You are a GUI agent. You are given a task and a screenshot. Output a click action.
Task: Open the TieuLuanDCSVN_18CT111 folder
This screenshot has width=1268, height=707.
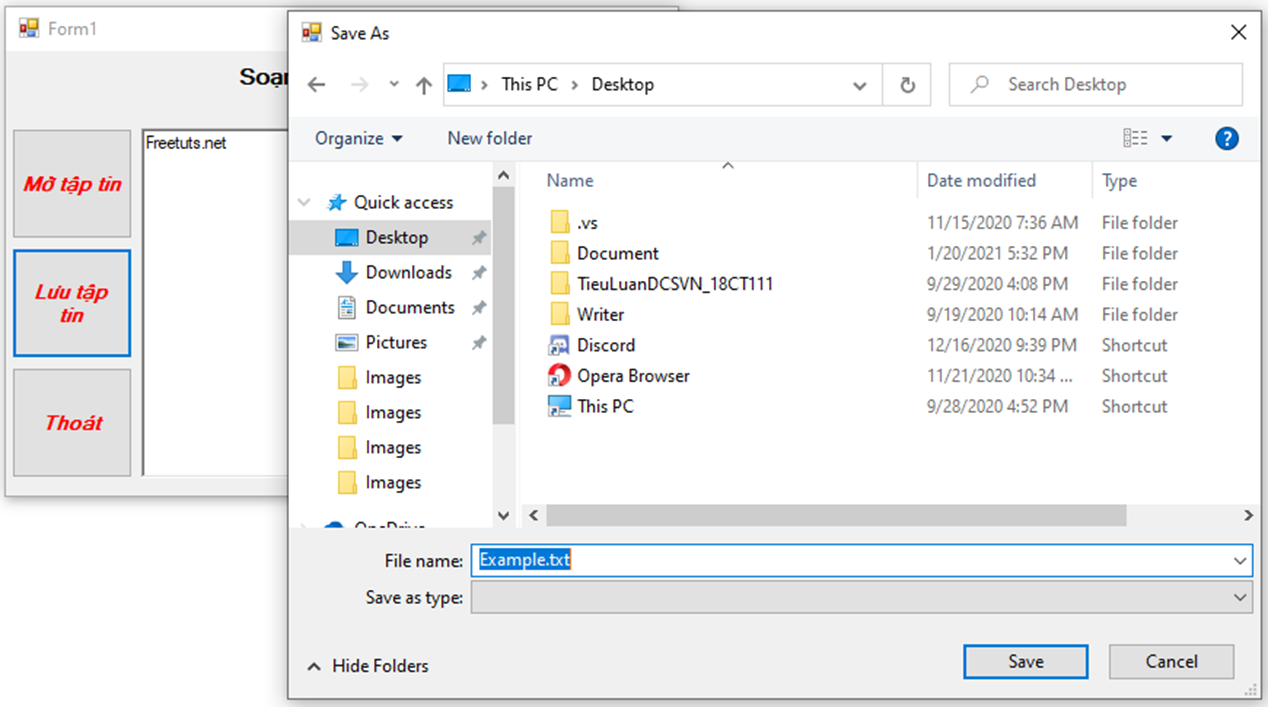(x=674, y=284)
